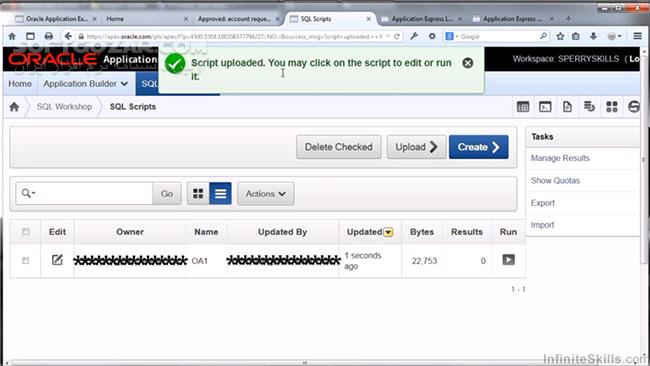Image resolution: width=650 pixels, height=366 pixels.
Task: Run the OA1 script
Action: tap(508, 260)
